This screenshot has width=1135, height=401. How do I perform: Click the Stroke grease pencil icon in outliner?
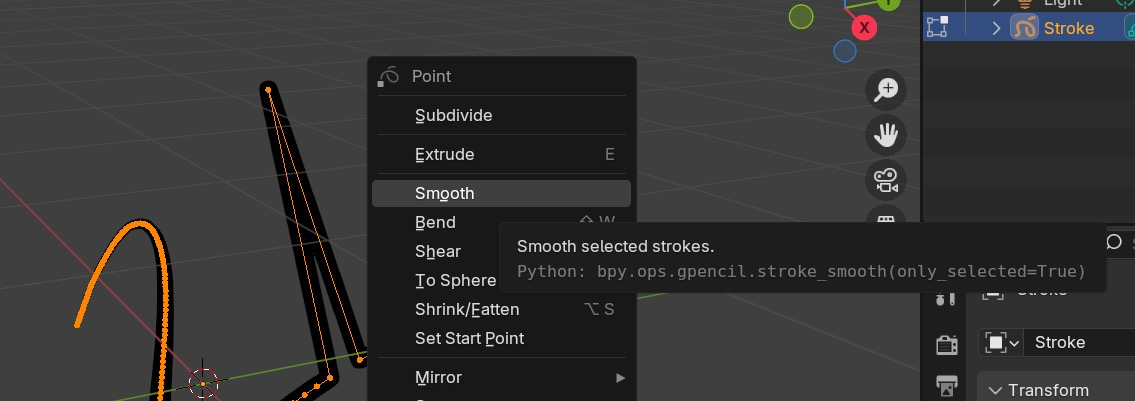tap(1024, 28)
